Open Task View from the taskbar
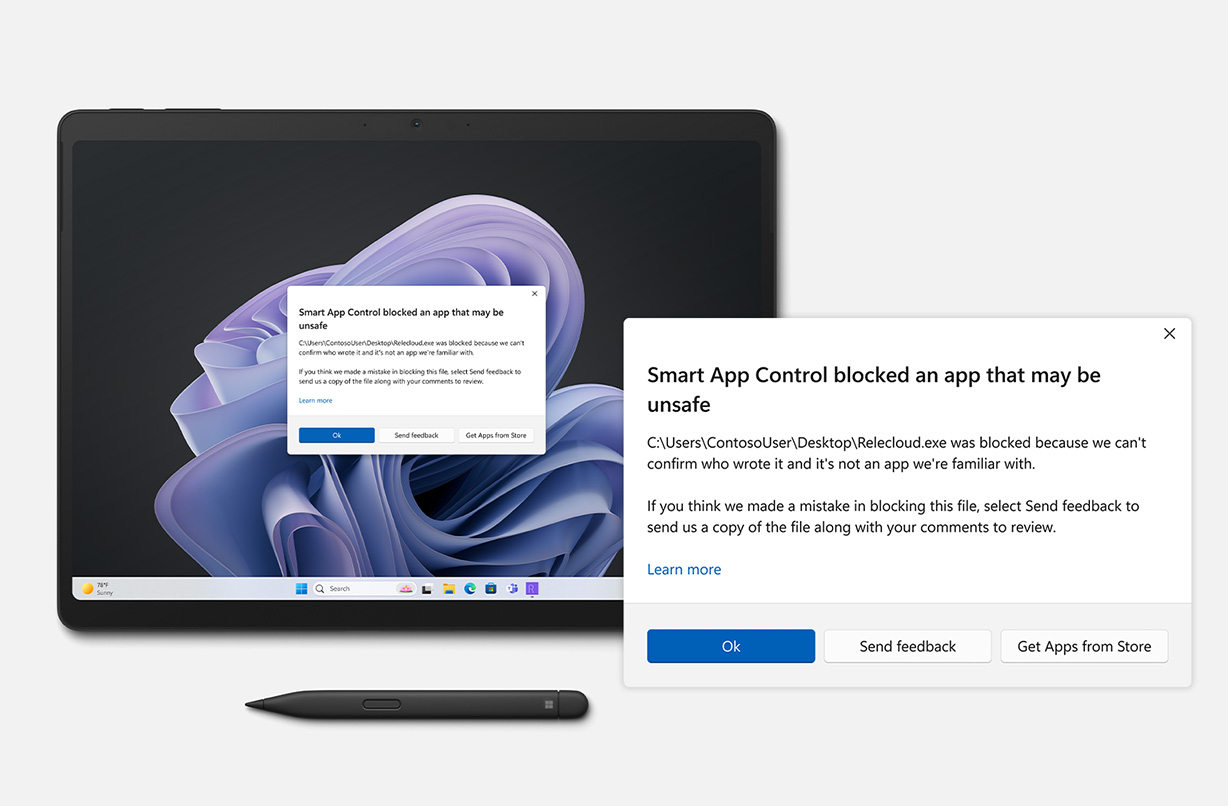1228x806 pixels. coord(427,589)
